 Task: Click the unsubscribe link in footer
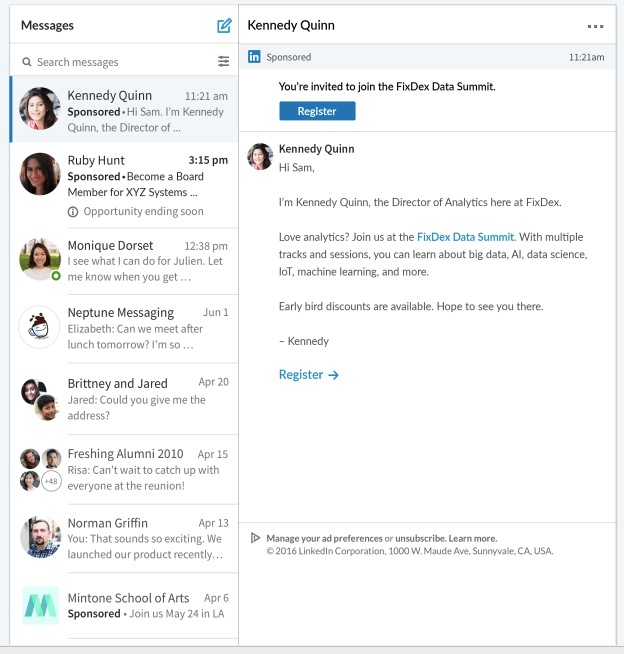[420, 539]
